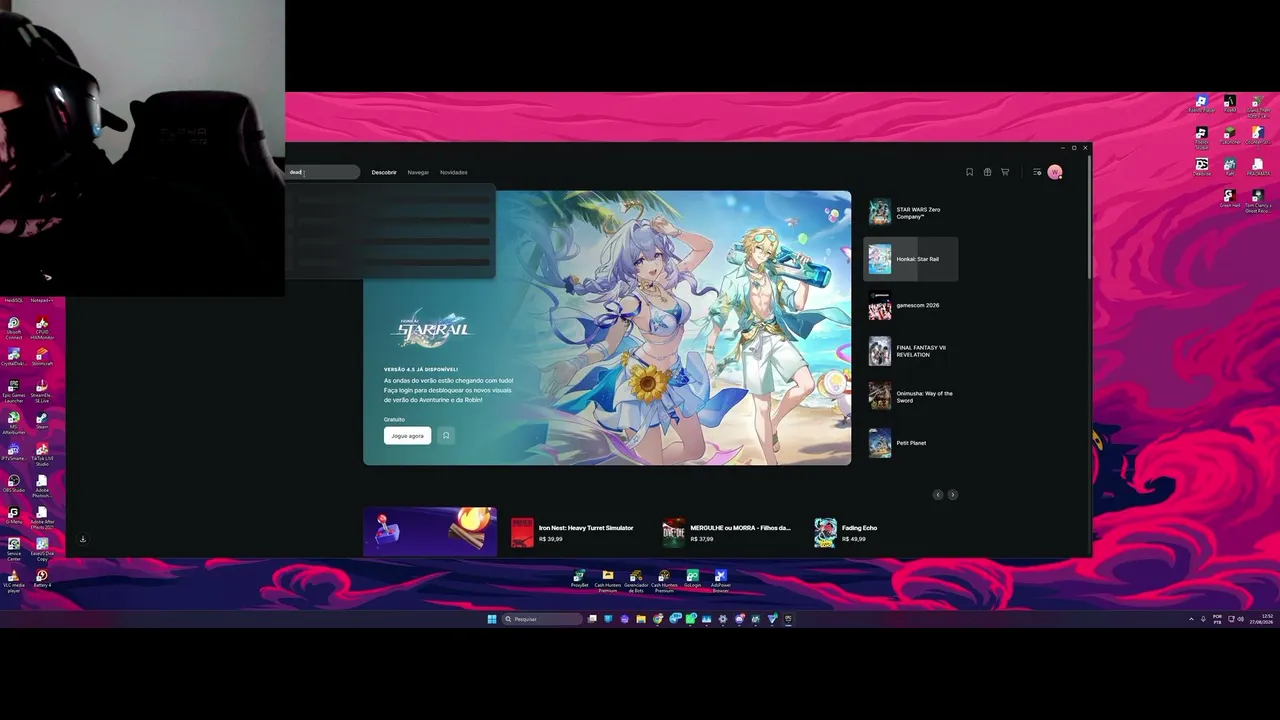The height and width of the screenshot is (720, 1280).
Task: Open TikTok LIVE Studio desktop shortcut
Action: [x=42, y=454]
